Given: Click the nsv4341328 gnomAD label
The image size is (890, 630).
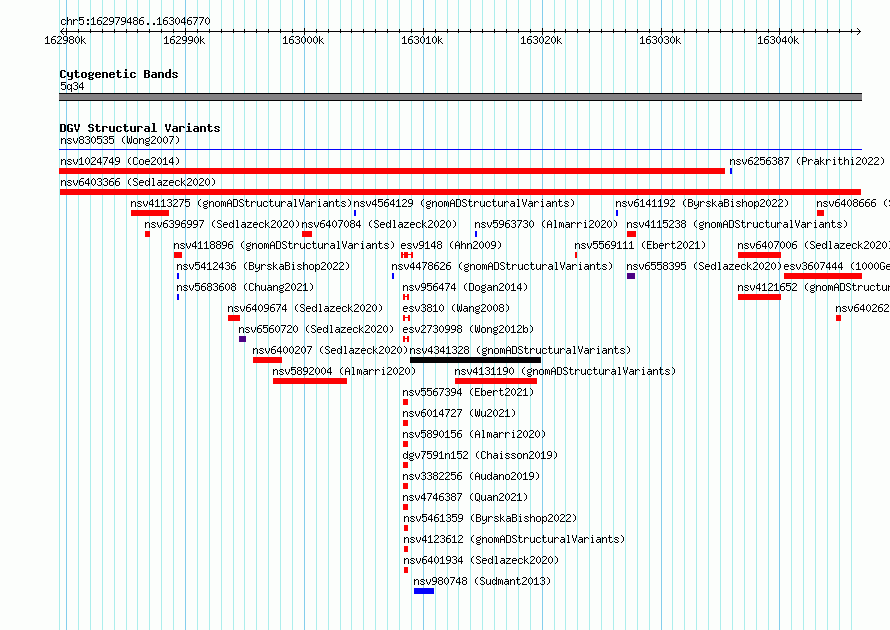Looking at the screenshot, I should click(520, 350).
